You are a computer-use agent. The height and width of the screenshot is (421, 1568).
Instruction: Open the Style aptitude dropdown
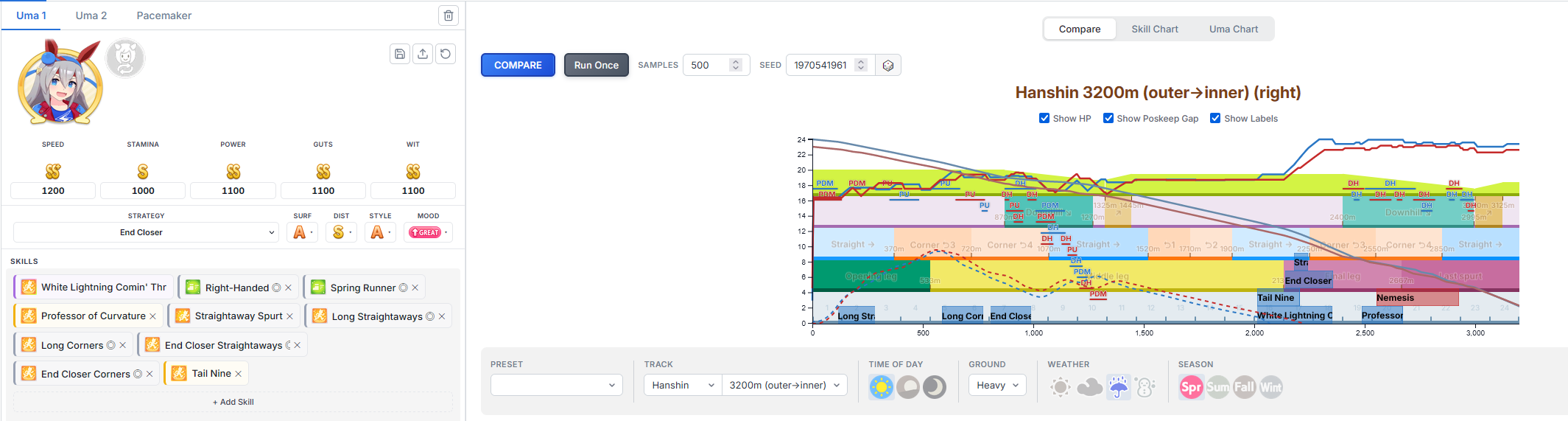[381, 232]
